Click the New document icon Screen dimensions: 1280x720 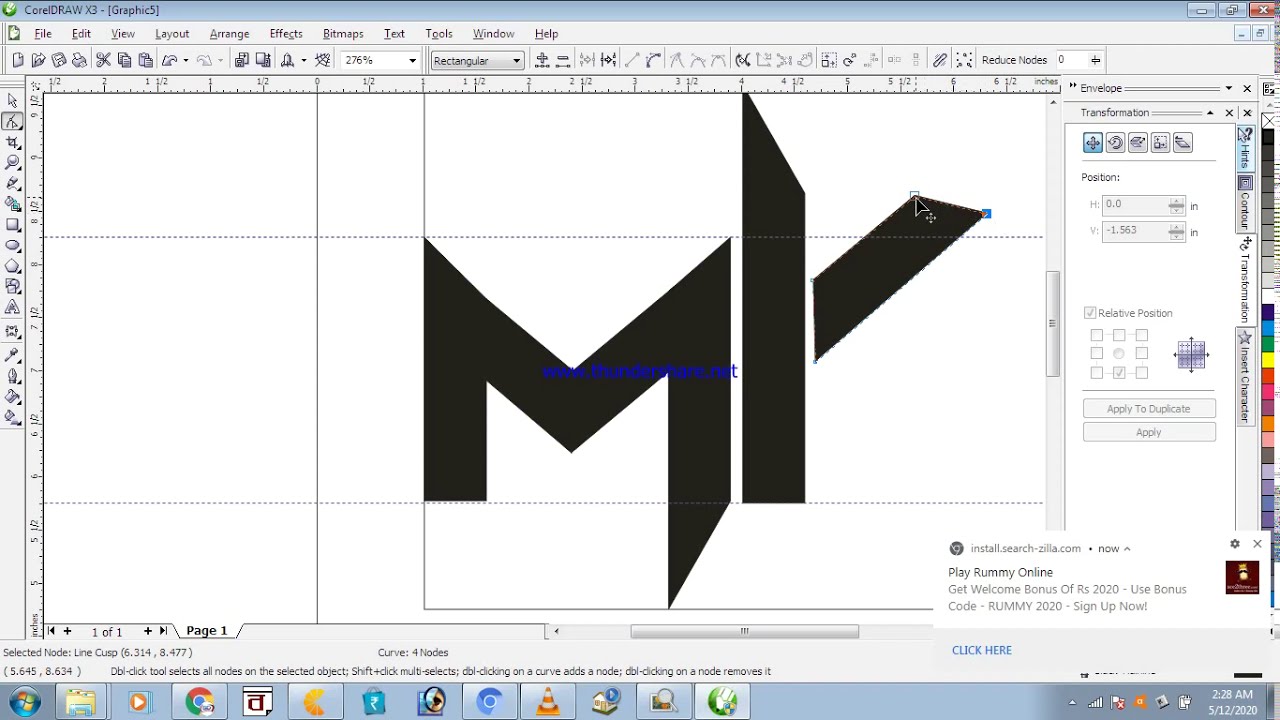pos(18,60)
